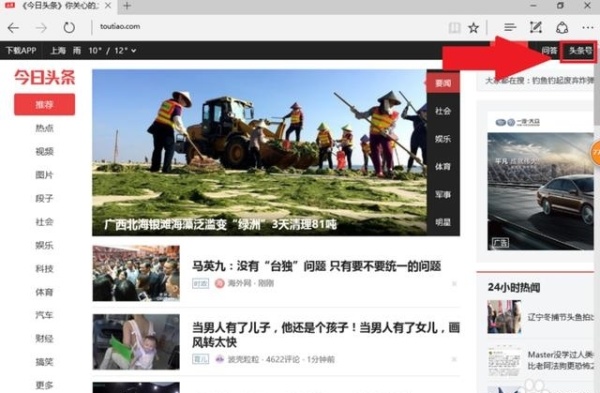This screenshot has width=600, height=393.
Task: Open the 马英九 article headline
Action: point(316,266)
